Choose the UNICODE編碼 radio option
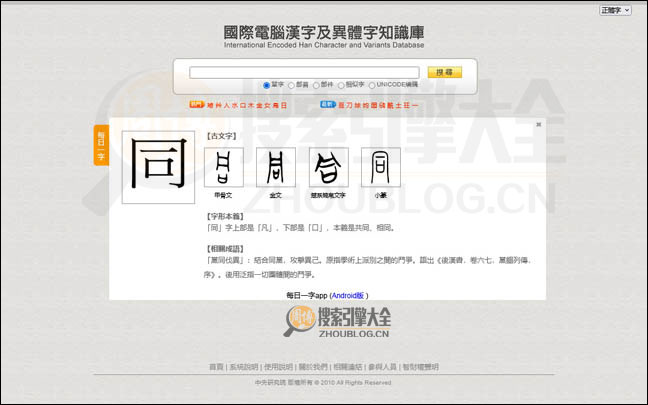Viewport: 648px width, 405px height. [x=372, y=85]
